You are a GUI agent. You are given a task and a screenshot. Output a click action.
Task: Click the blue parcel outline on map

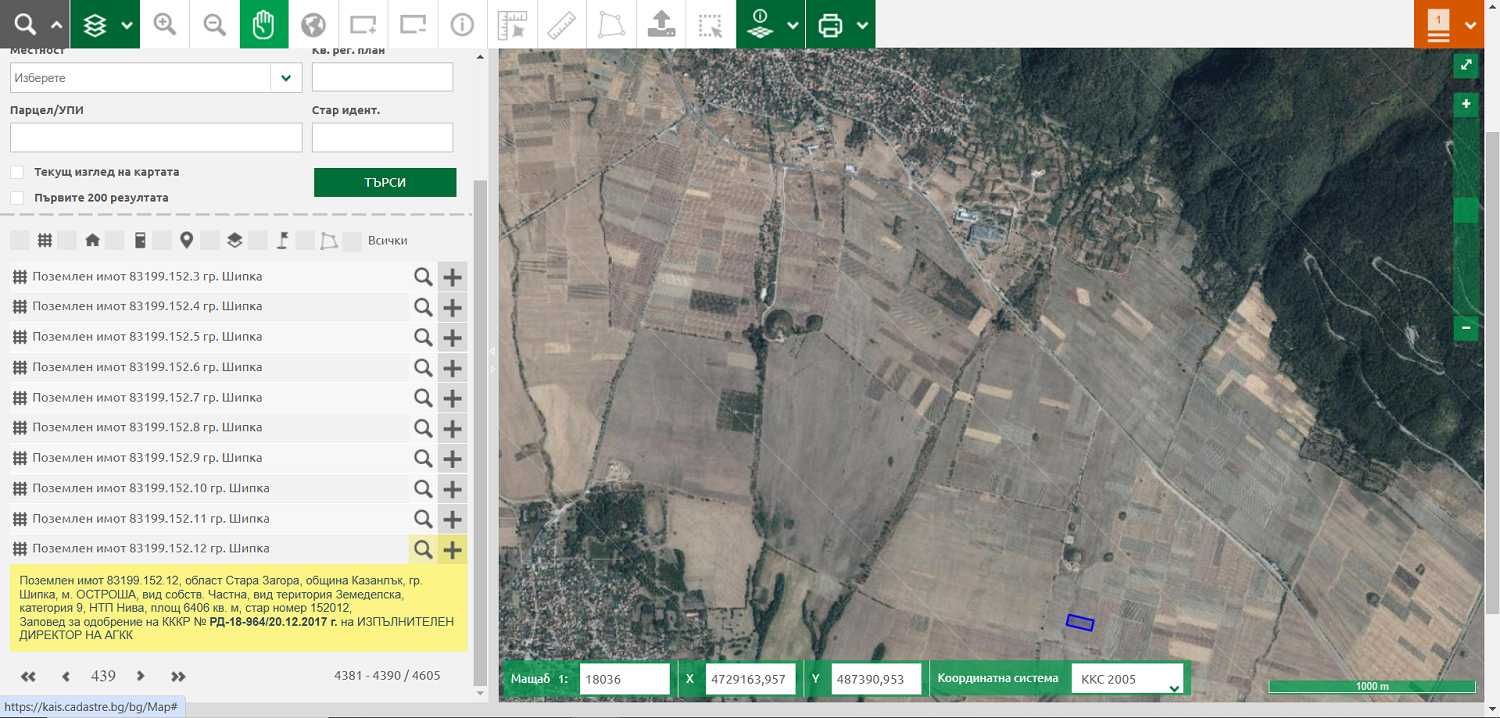[1080, 622]
